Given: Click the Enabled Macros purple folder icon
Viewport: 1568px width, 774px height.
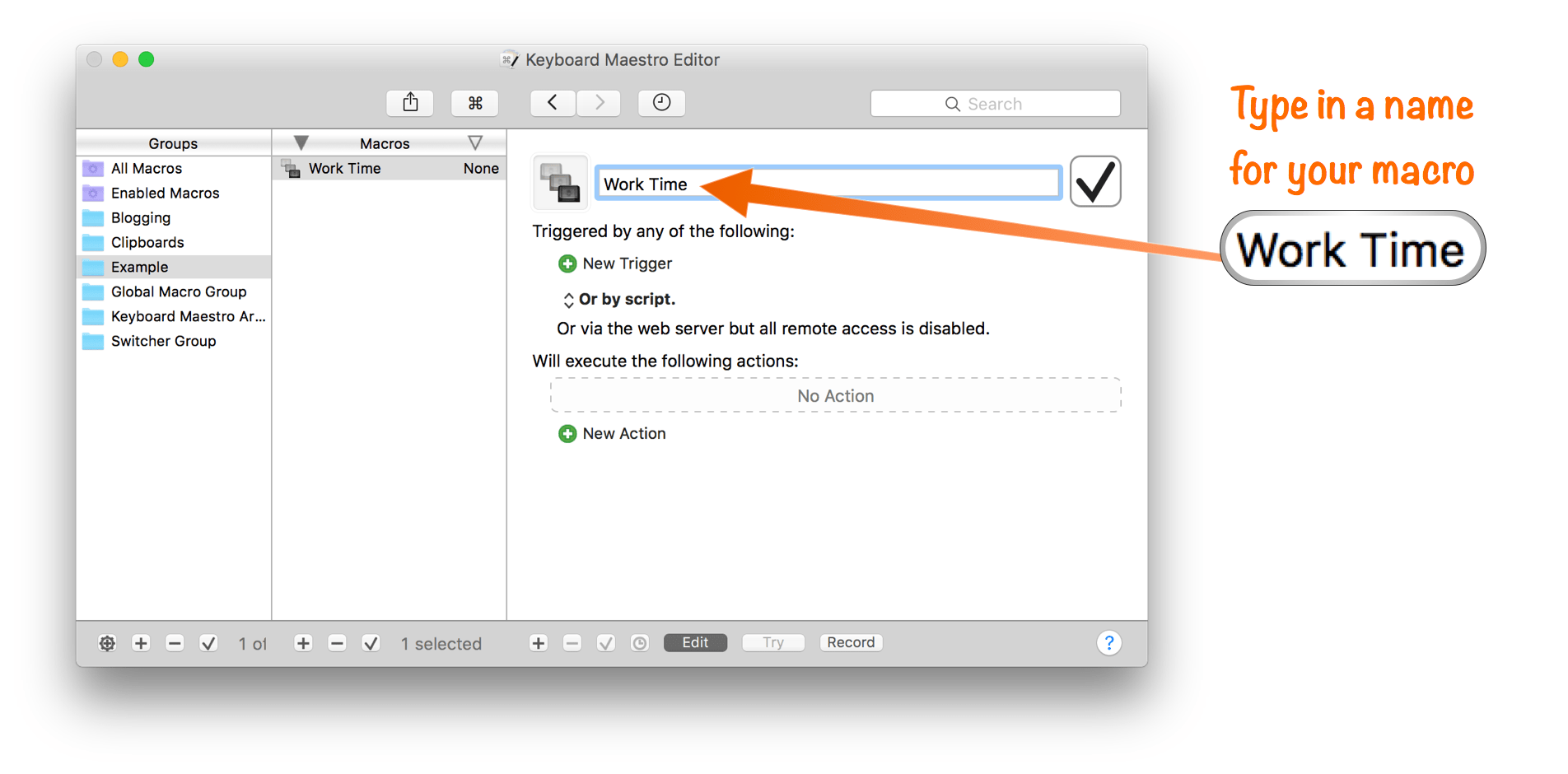Looking at the screenshot, I should 93,193.
